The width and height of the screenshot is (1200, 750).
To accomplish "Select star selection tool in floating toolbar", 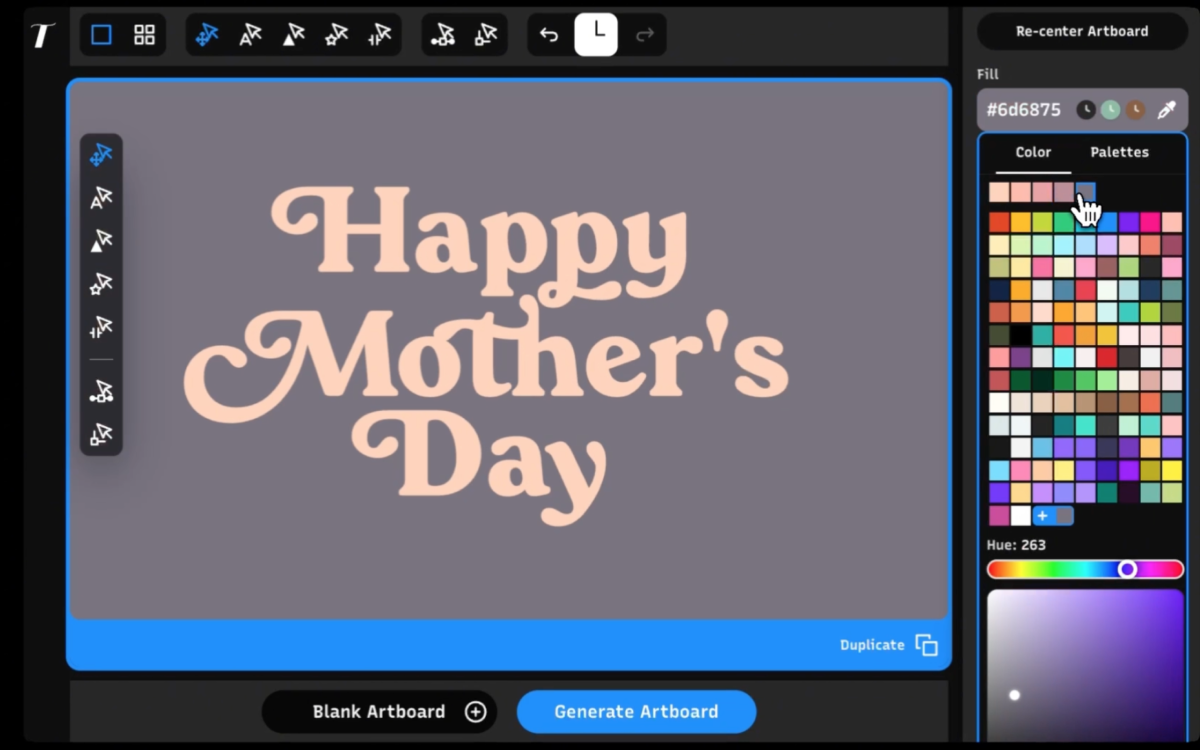I will 101,284.
